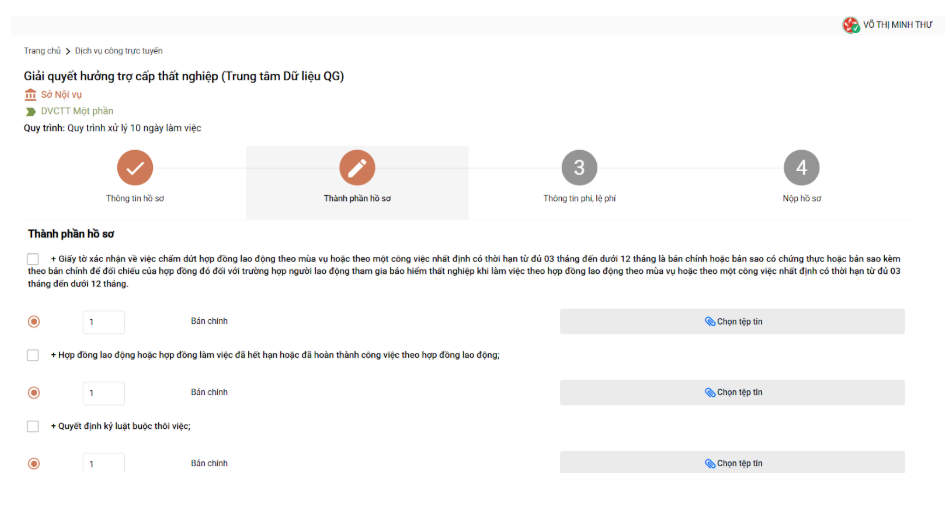Click the breadcrumb chevron separator
This screenshot has width=946, height=518.
pyautogui.click(x=68, y=51)
